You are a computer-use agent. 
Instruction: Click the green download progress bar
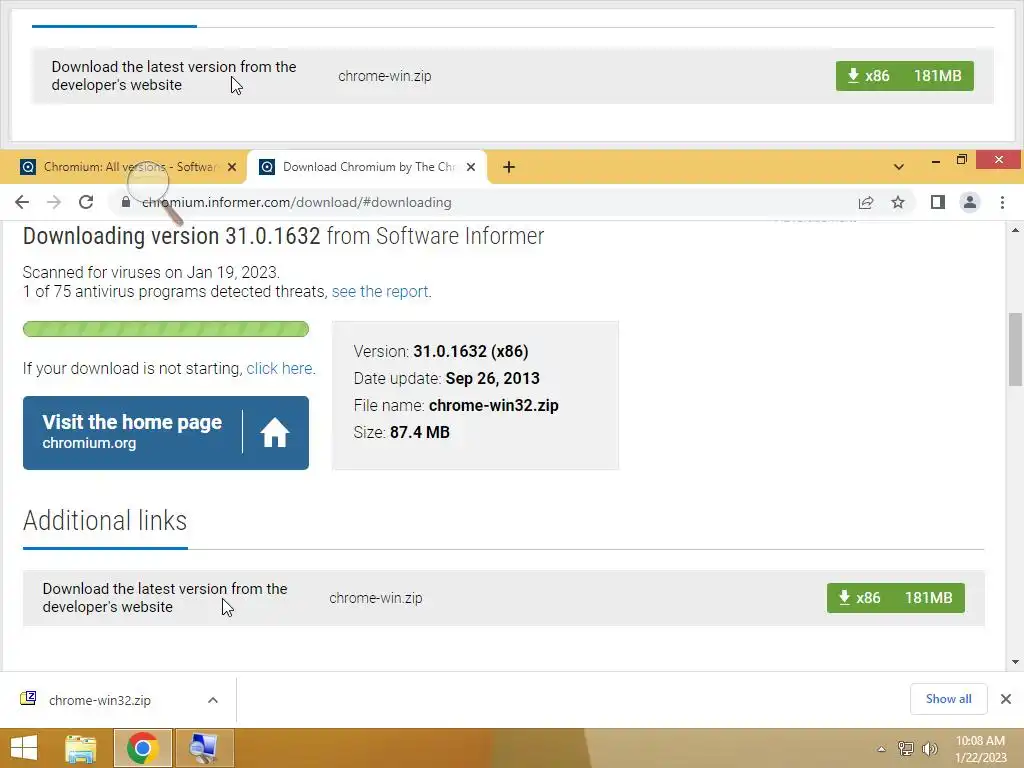click(166, 329)
